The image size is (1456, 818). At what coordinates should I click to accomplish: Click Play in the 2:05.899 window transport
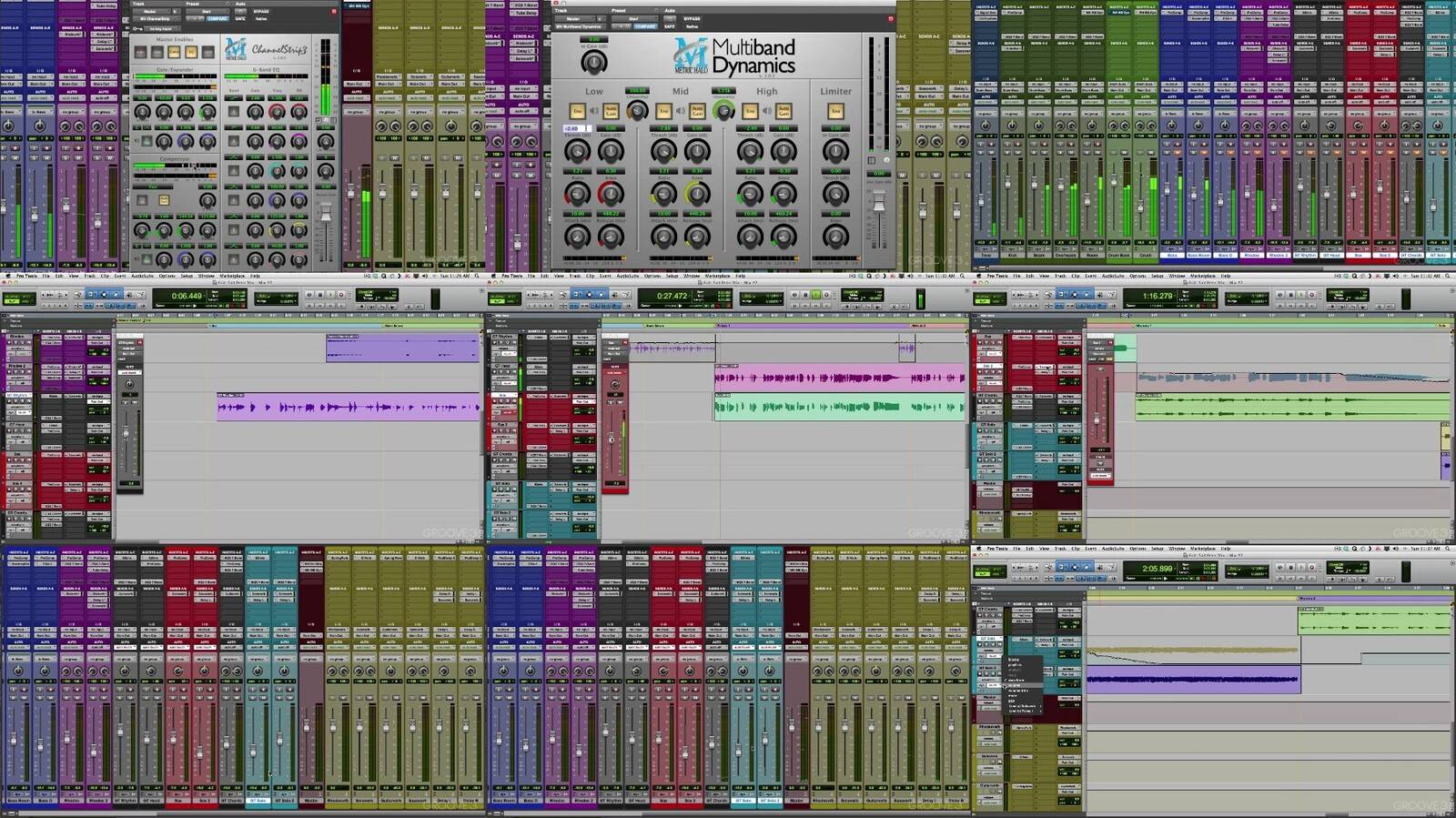(x=1301, y=568)
